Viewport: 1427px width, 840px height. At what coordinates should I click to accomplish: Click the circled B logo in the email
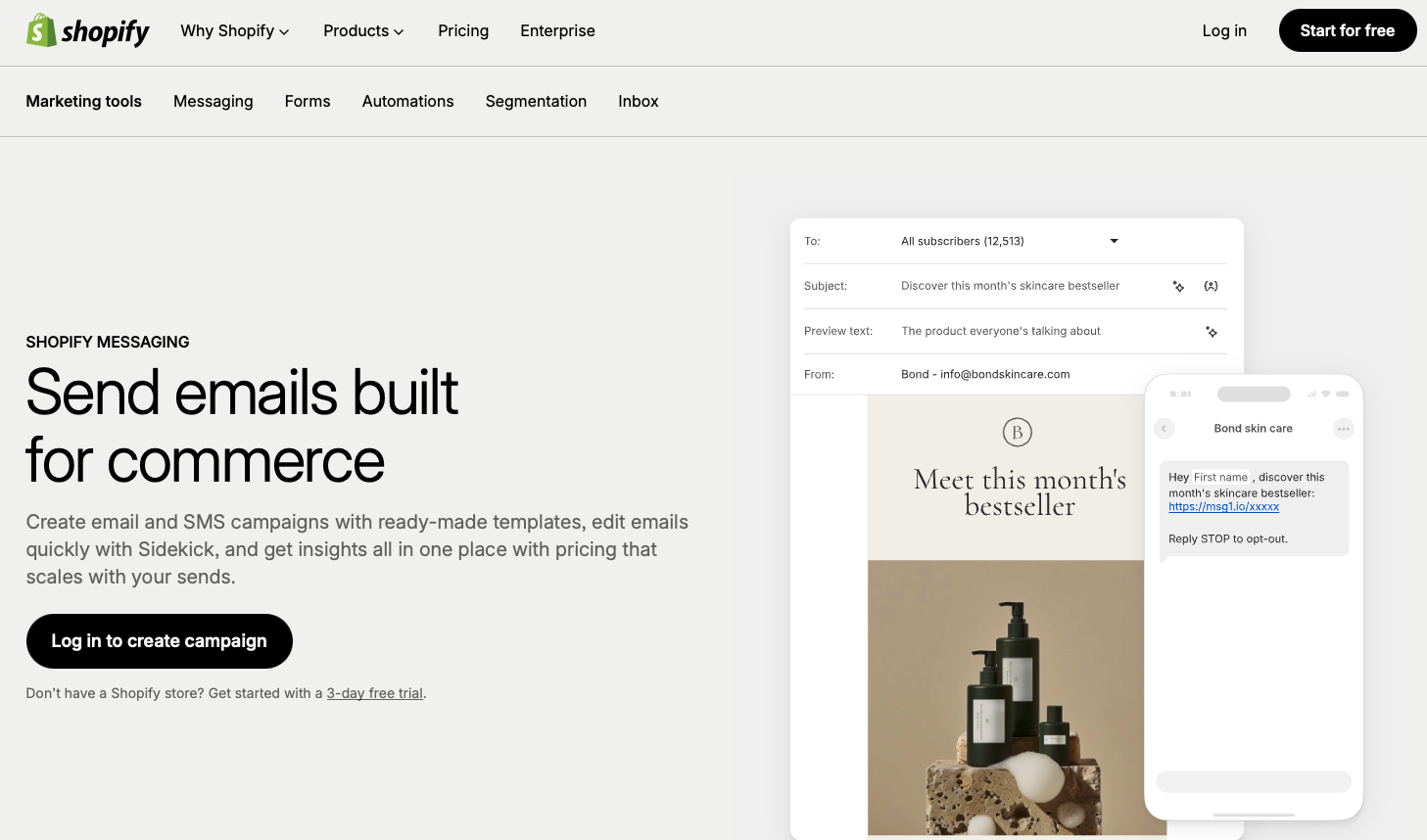1018,432
